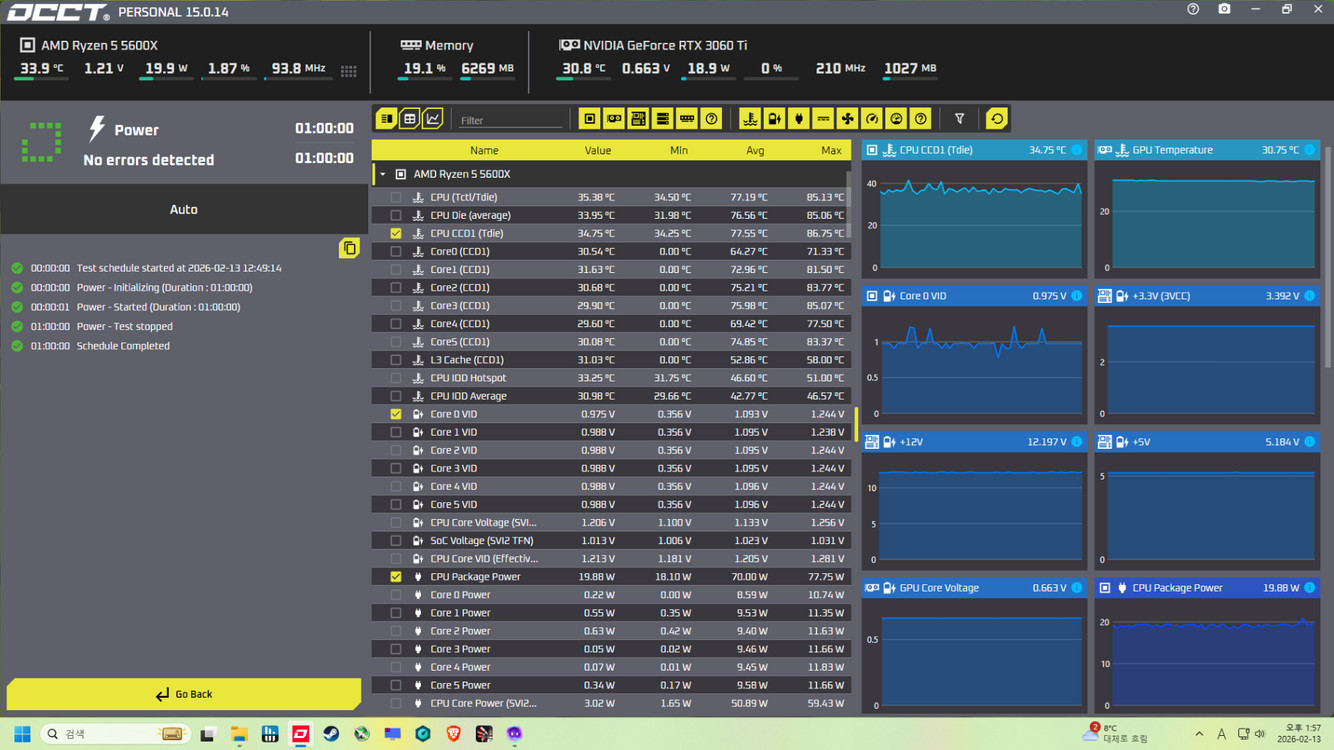Sort sensors by the Name column

(484, 151)
